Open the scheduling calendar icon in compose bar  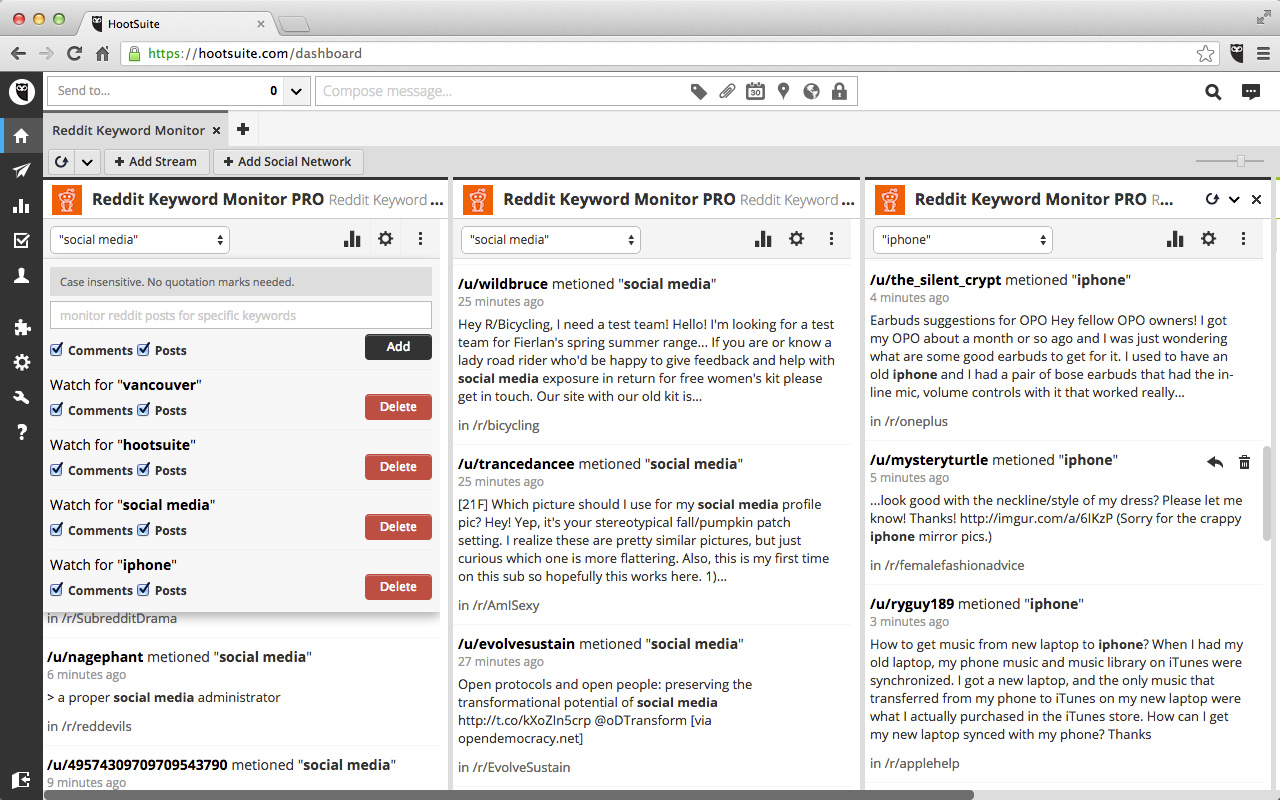click(755, 92)
